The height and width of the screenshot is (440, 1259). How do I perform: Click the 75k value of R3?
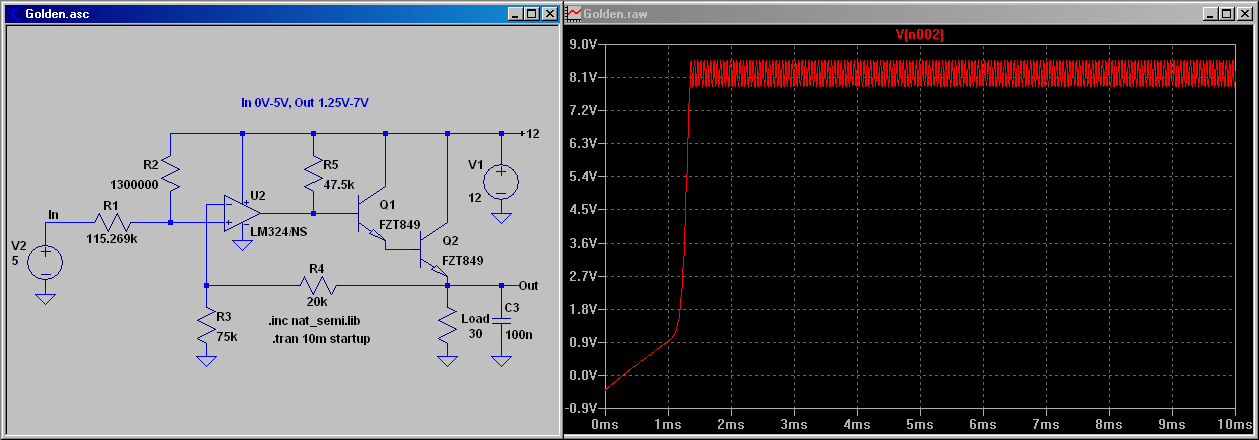227,337
